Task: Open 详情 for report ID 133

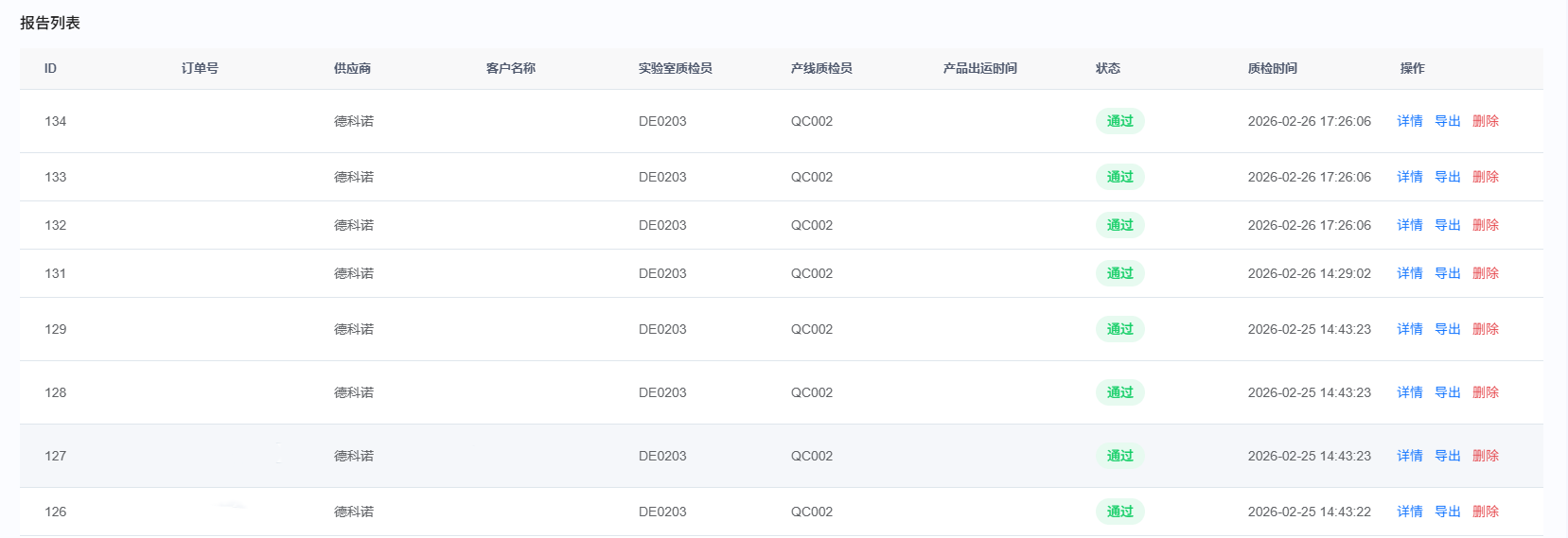Action: [1409, 177]
